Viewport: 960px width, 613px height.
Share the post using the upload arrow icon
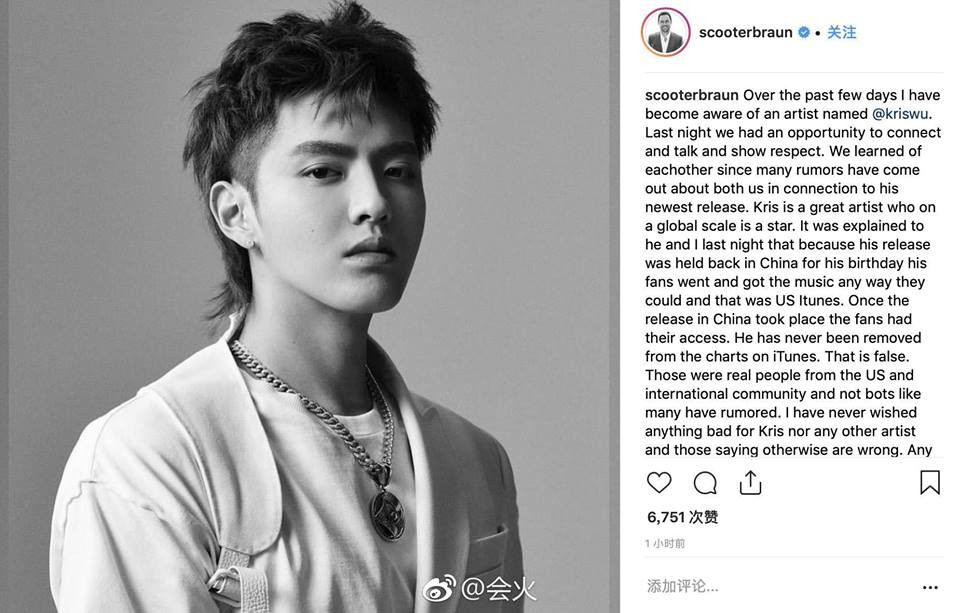click(x=750, y=483)
